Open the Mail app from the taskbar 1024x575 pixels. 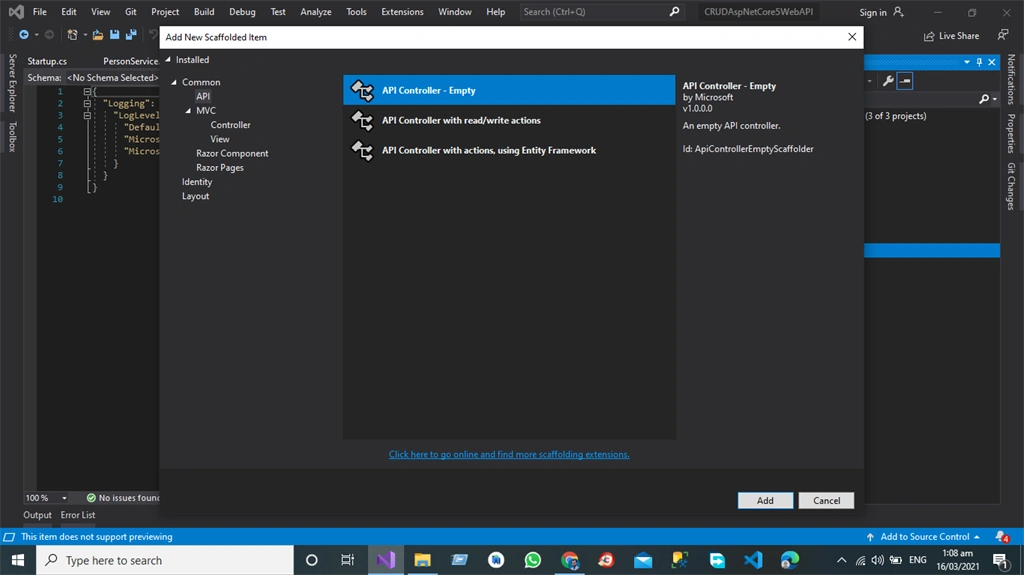coord(643,560)
